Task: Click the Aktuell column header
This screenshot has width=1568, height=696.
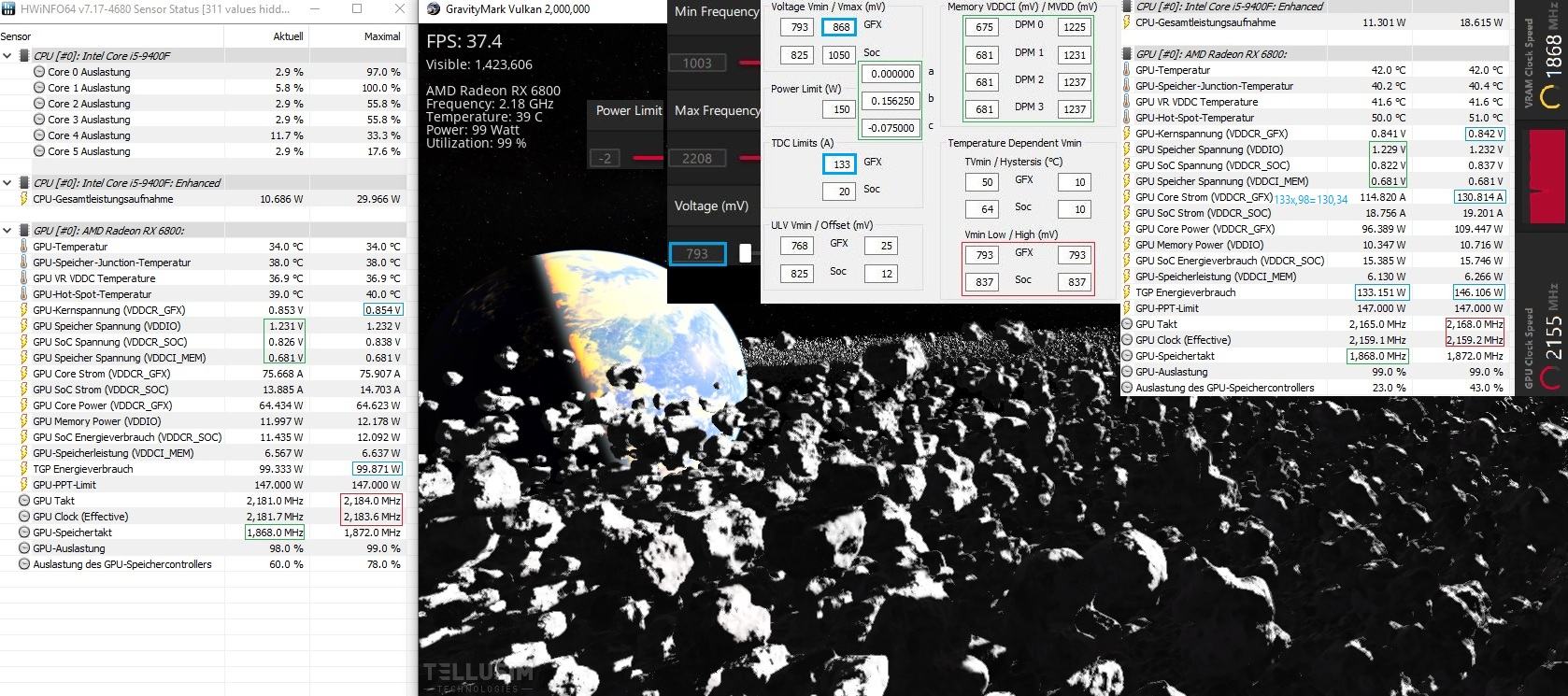Action: (288, 36)
